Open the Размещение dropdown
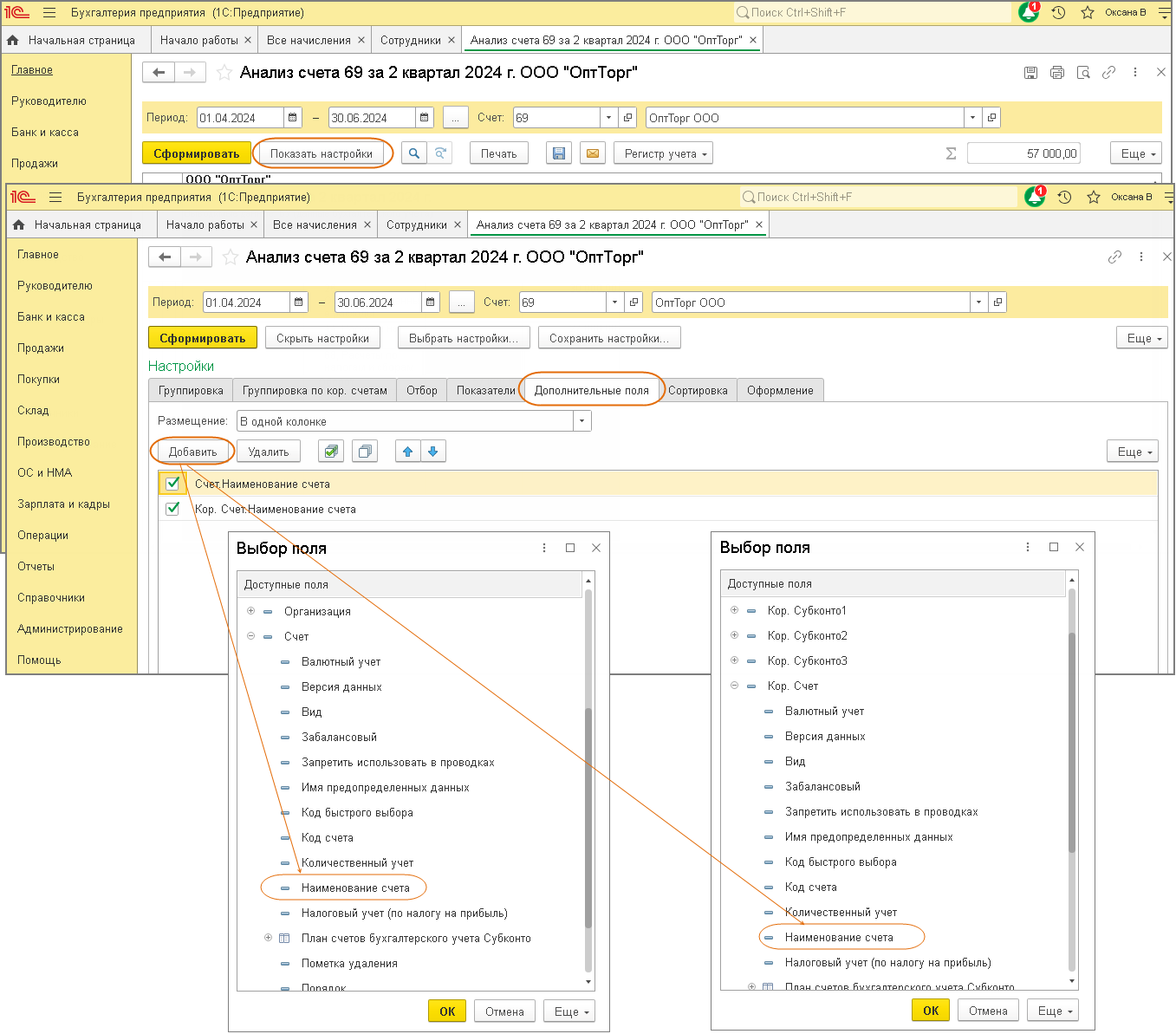The height and width of the screenshot is (1034, 1176). tap(582, 421)
